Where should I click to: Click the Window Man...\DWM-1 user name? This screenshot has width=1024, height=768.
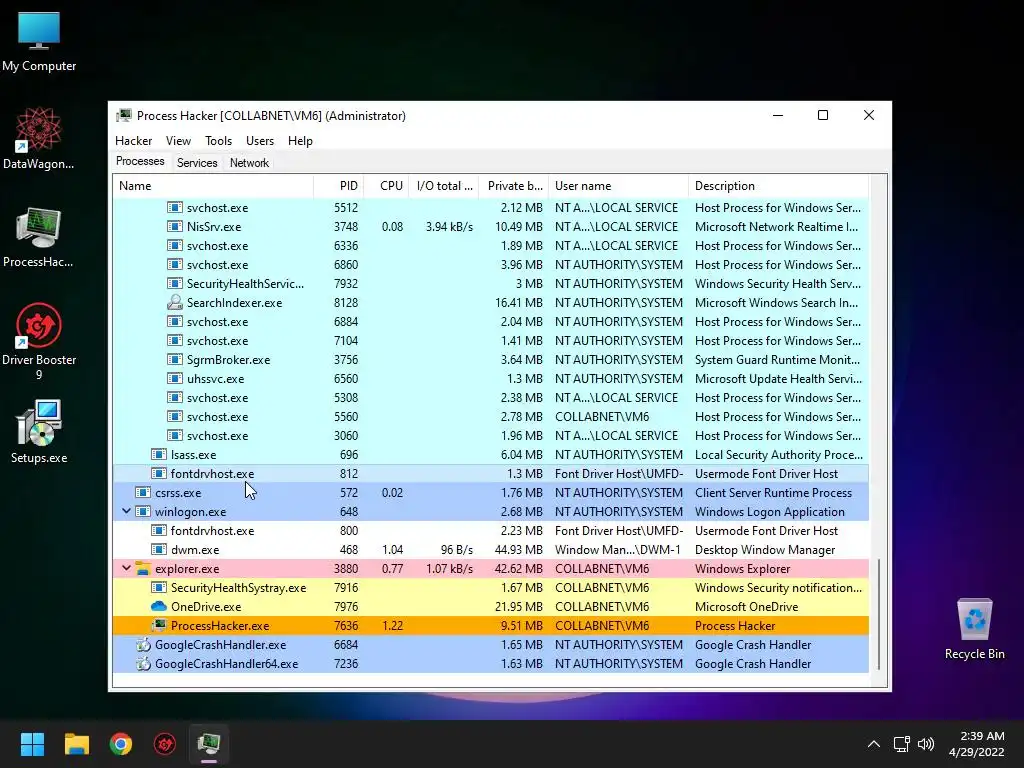(x=618, y=550)
